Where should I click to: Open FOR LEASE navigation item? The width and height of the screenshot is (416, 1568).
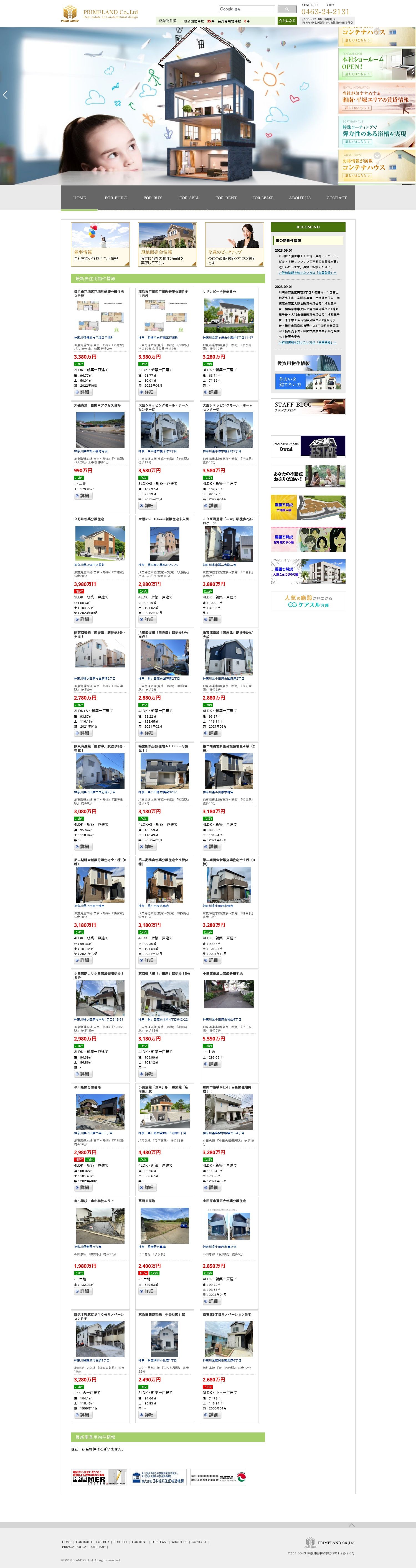pos(263,198)
